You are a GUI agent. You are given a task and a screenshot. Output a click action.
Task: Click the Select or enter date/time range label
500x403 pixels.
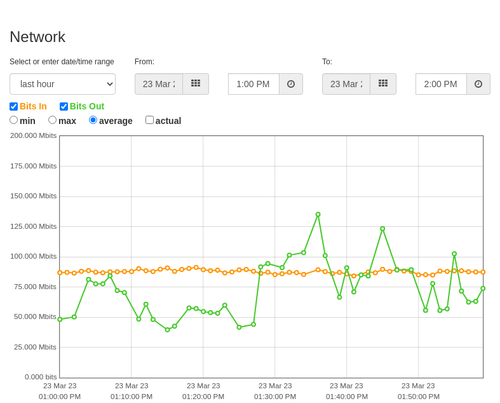pyautogui.click(x=62, y=62)
